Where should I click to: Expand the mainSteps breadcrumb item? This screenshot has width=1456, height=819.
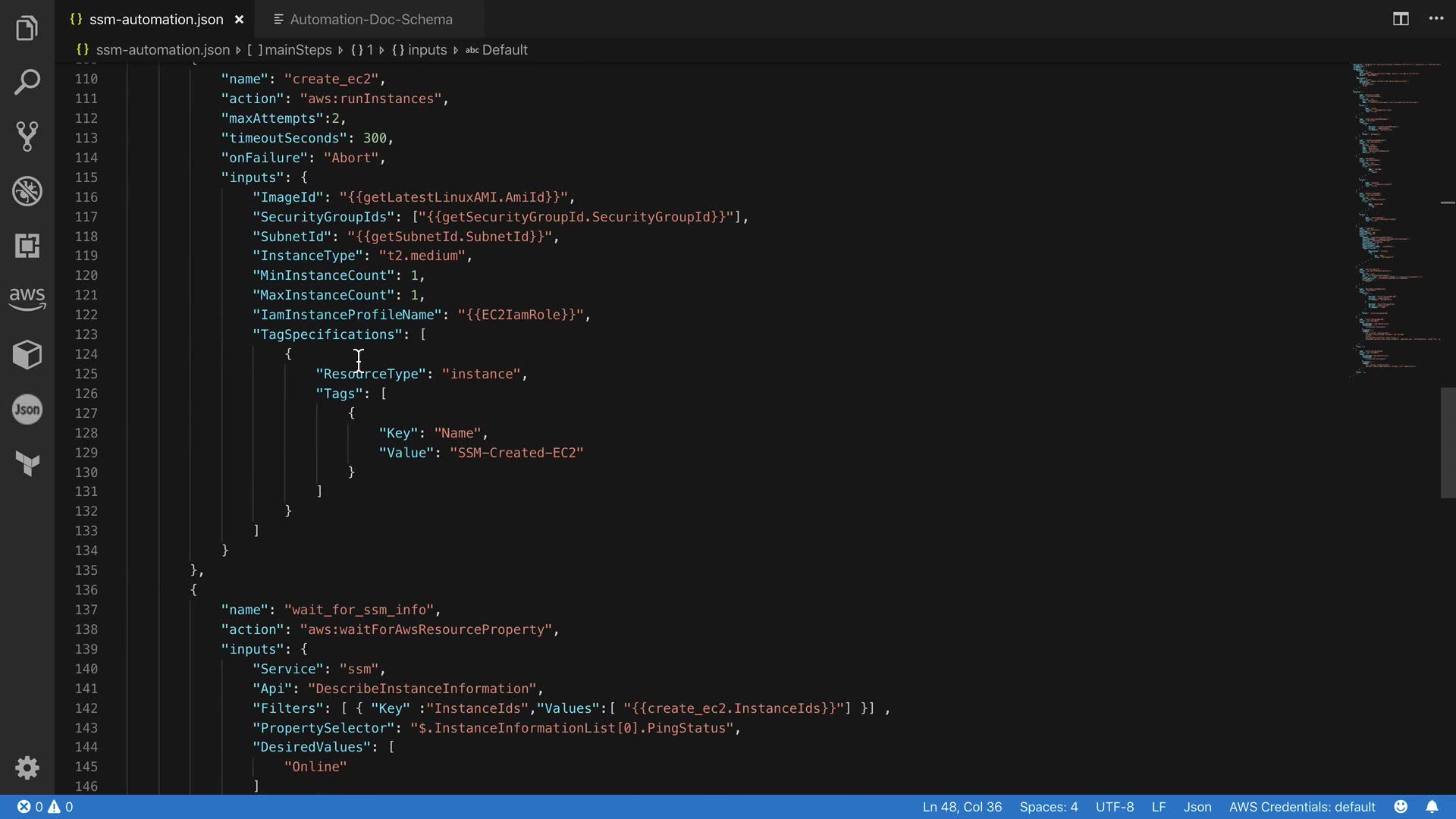pos(297,50)
